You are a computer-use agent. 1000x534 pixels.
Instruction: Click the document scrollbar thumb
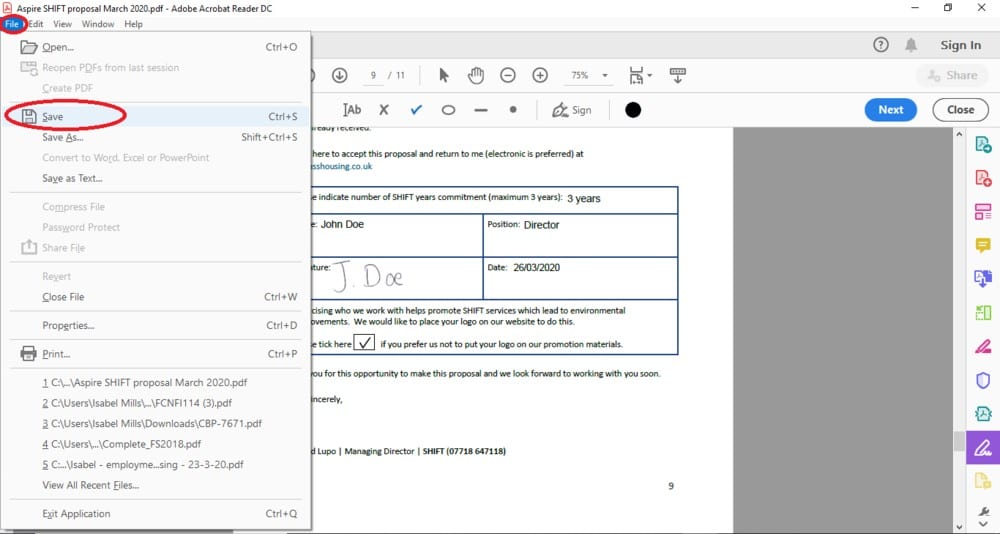pos(959,441)
